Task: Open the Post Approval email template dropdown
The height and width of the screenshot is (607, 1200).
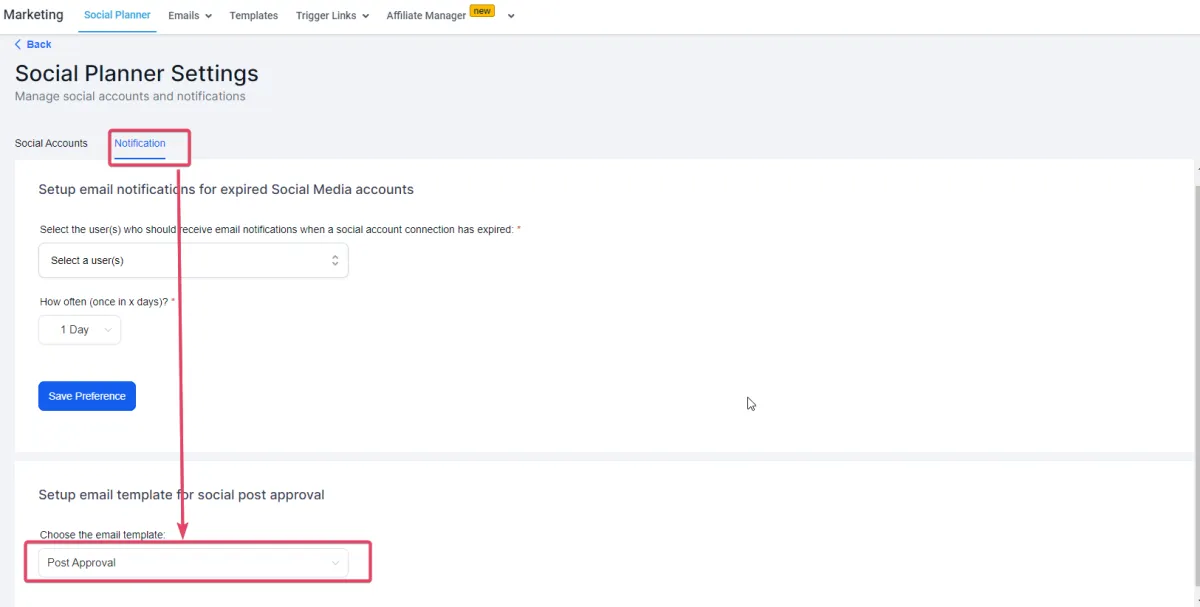Action: (193, 563)
